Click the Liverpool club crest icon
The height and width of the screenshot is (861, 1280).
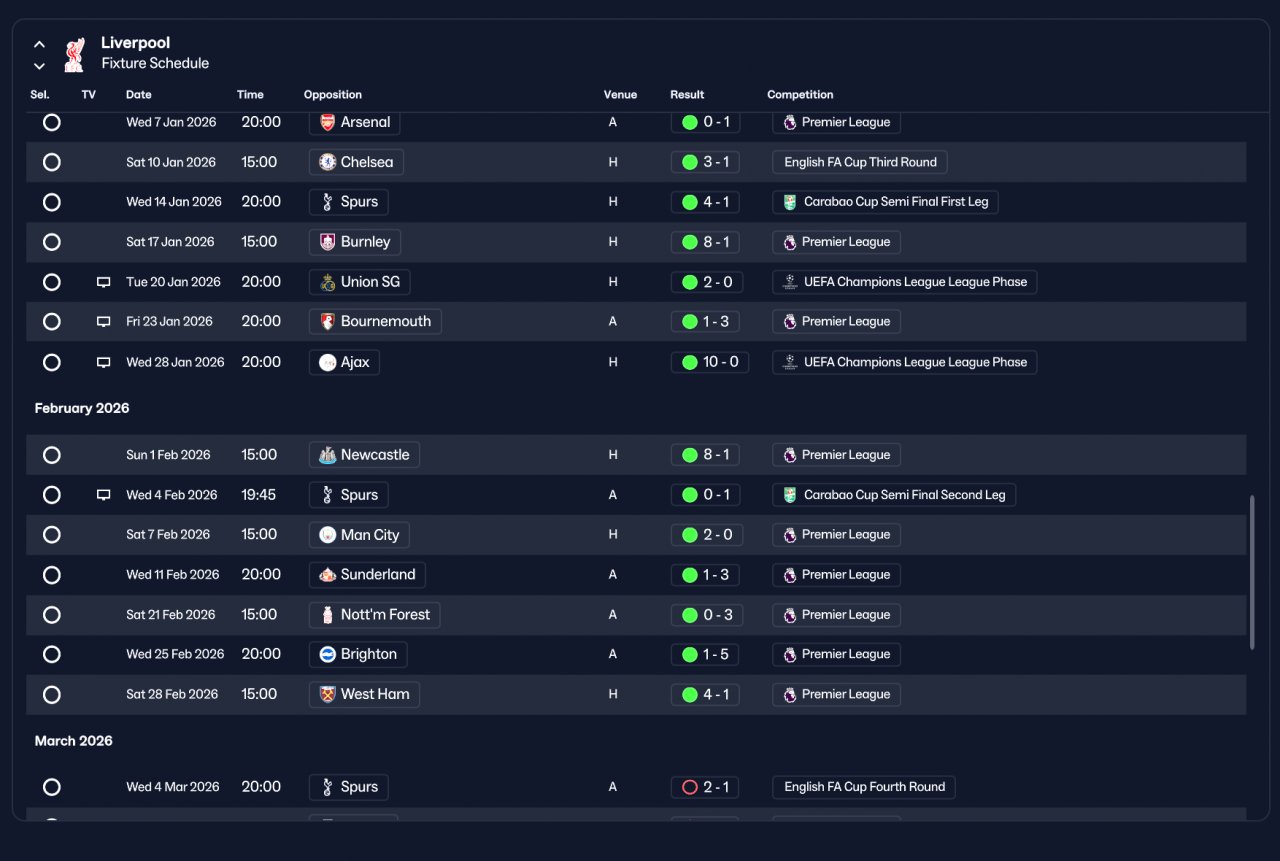tap(74, 54)
